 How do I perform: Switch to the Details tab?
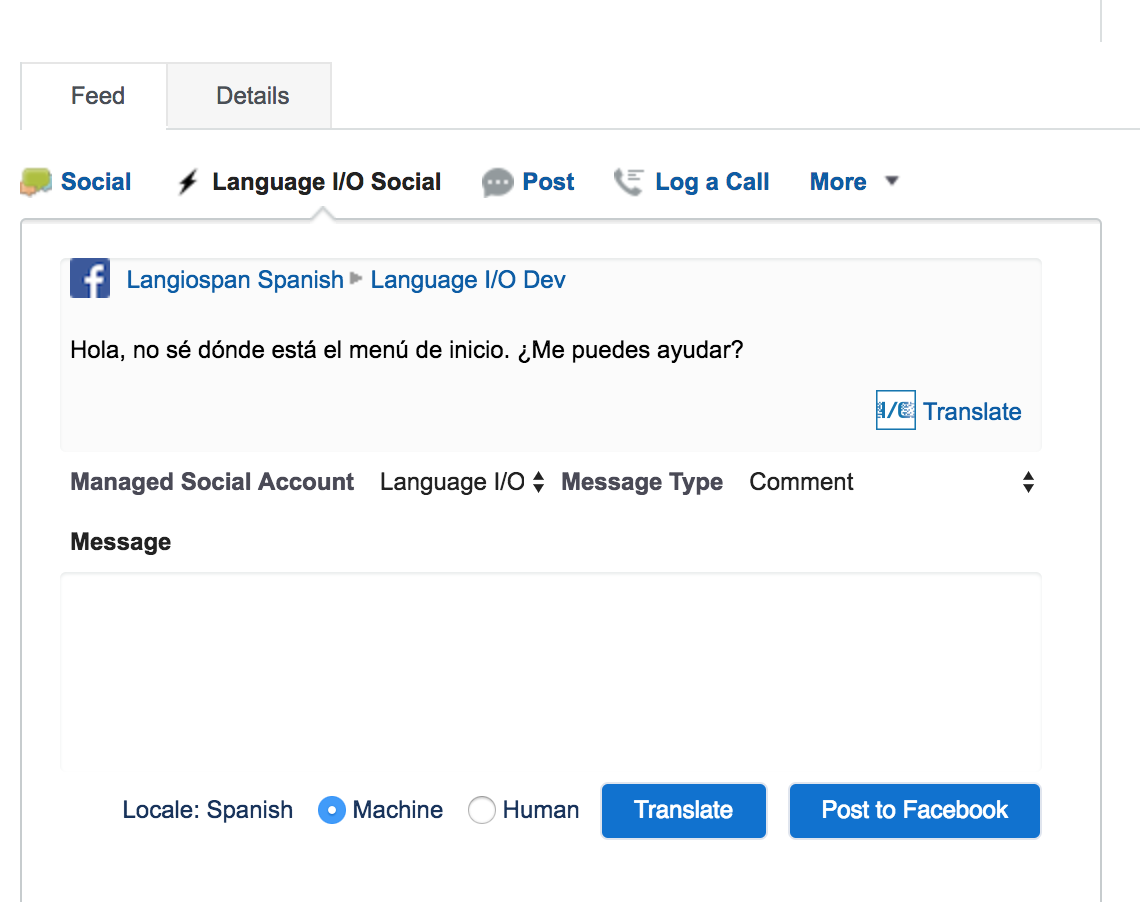pyautogui.click(x=252, y=96)
